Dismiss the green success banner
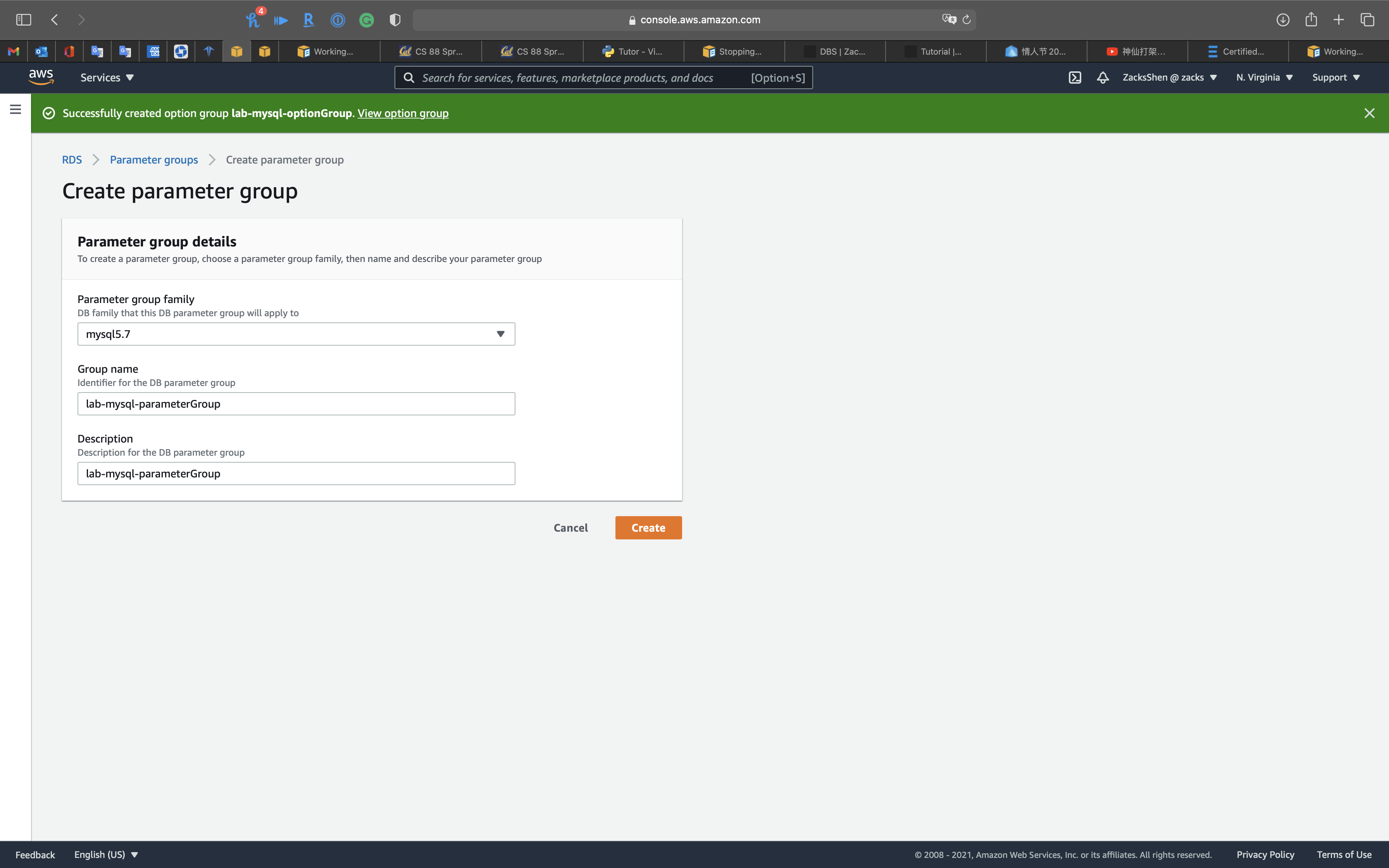Image resolution: width=1389 pixels, height=868 pixels. click(1369, 113)
